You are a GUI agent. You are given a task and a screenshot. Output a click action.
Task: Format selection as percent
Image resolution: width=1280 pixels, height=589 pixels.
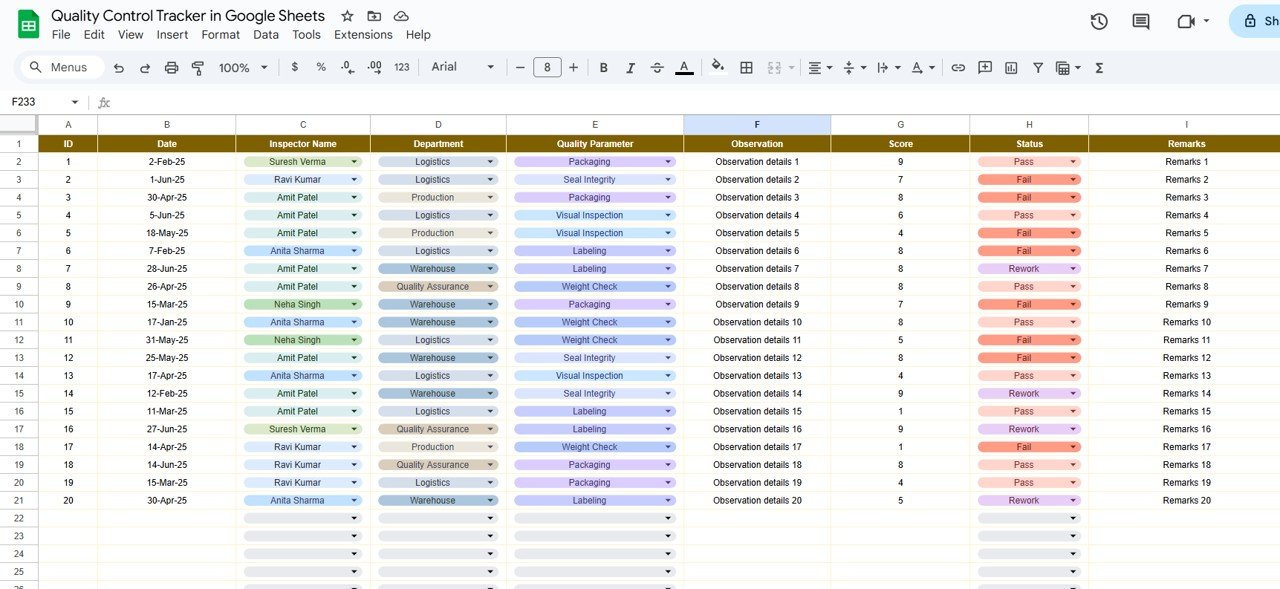tap(321, 67)
